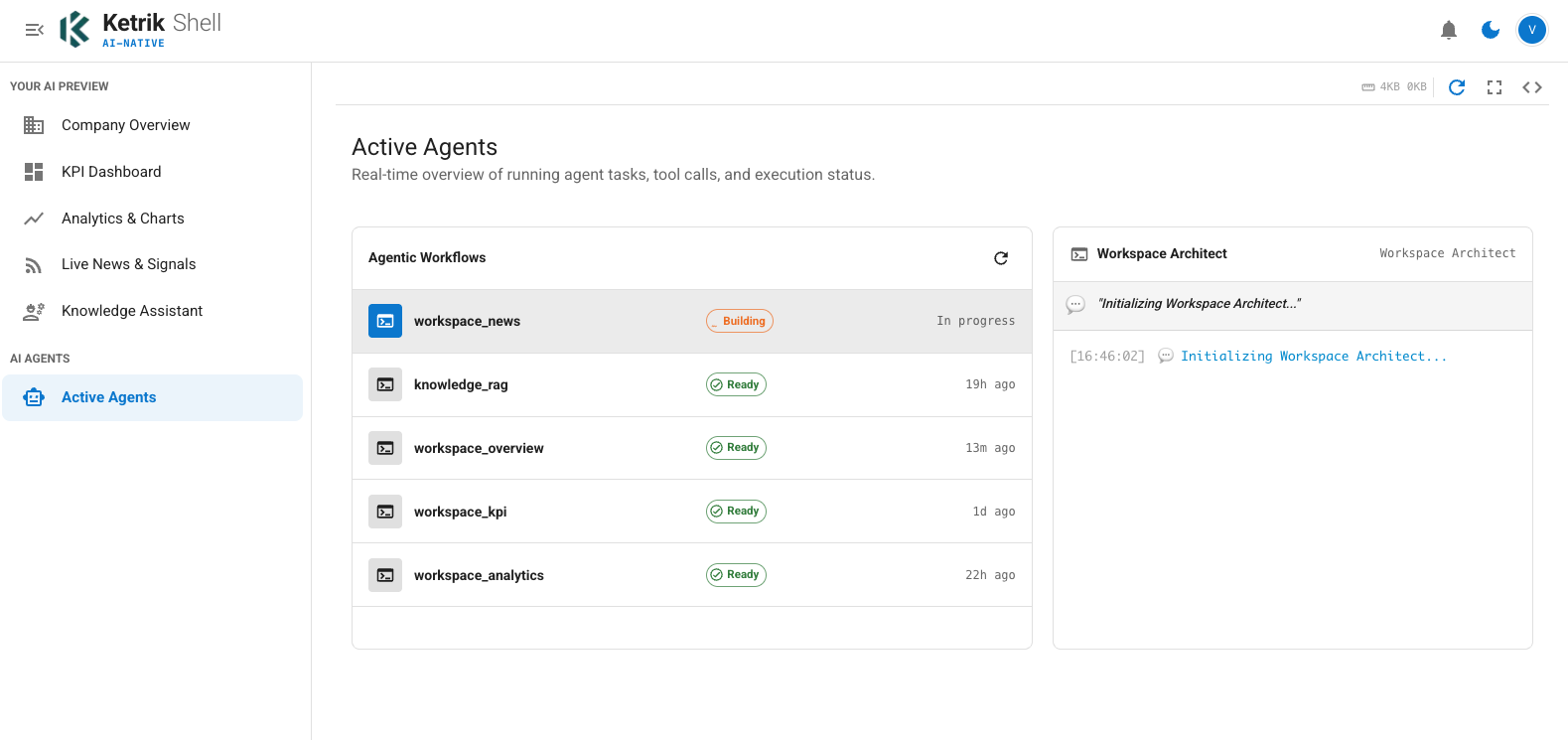
Task: Refresh the Agentic Workflows list
Action: pos(1001,258)
